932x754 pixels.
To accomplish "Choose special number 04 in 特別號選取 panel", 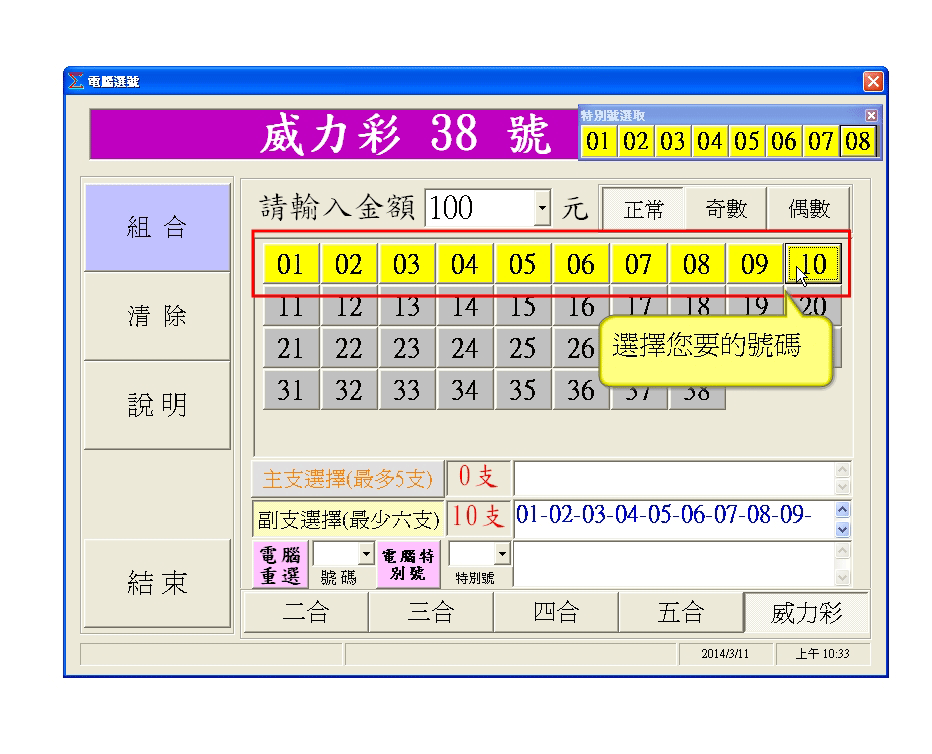I will pyautogui.click(x=710, y=141).
